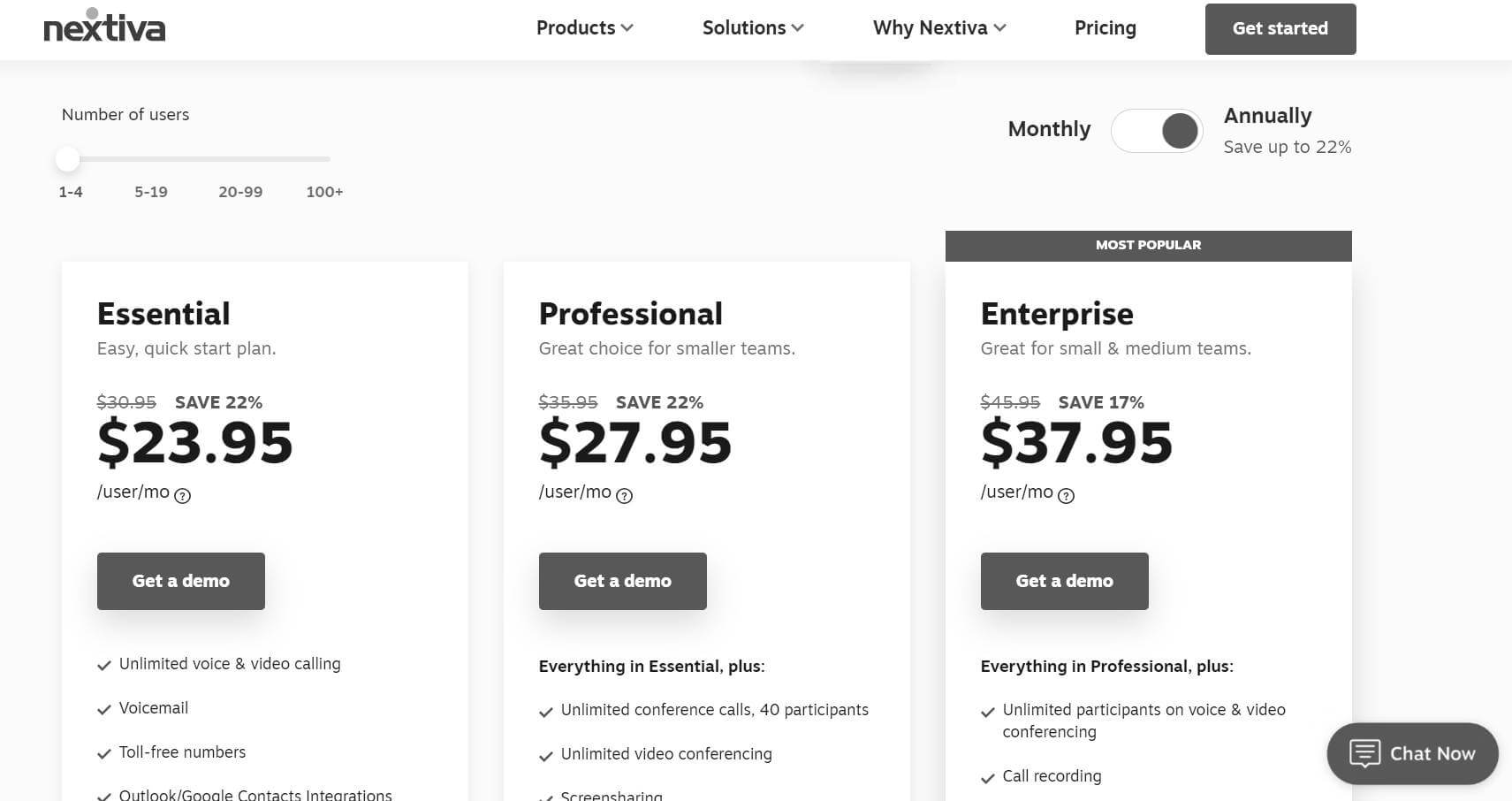Click the number of users slider handle

[x=68, y=159]
